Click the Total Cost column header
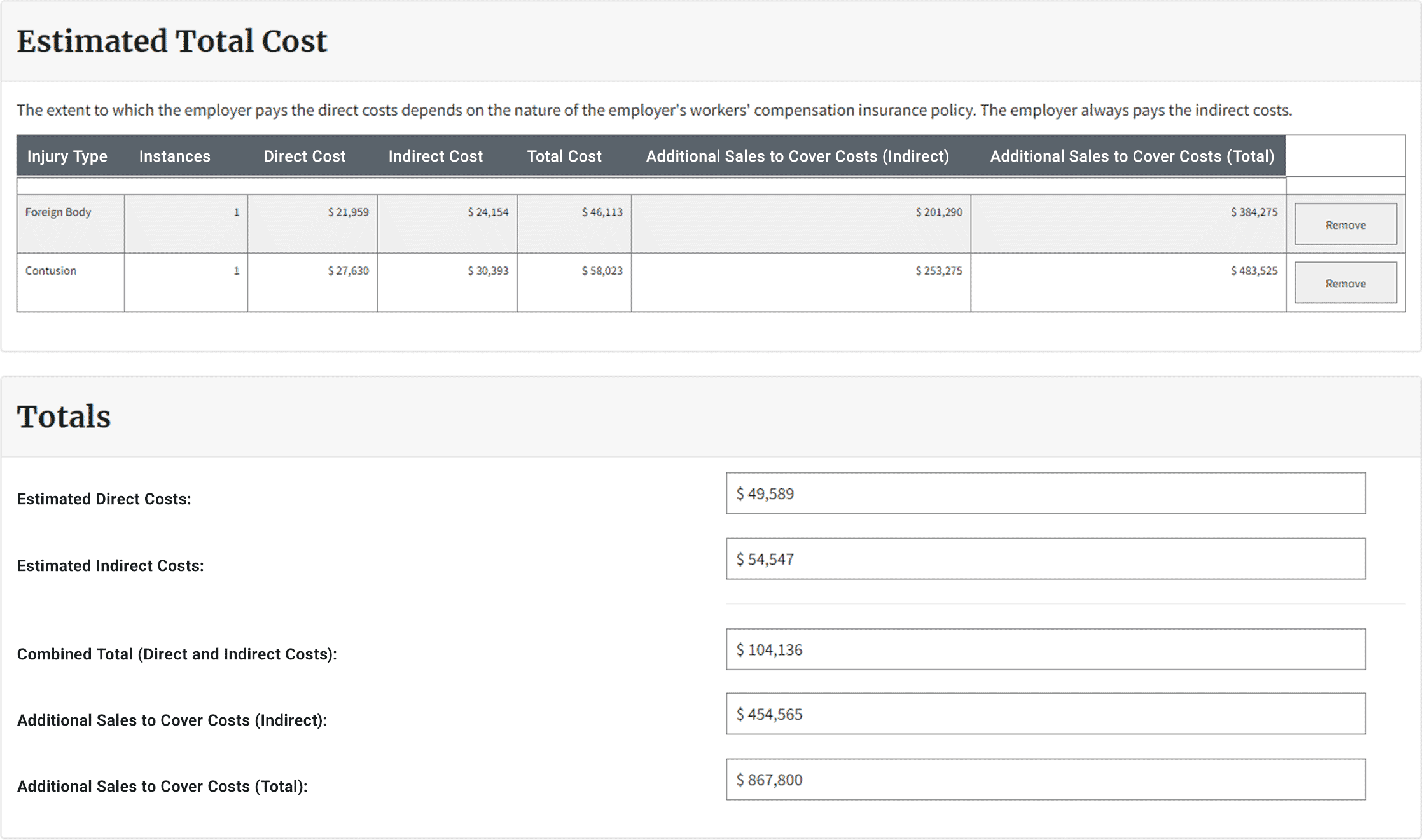 [564, 156]
